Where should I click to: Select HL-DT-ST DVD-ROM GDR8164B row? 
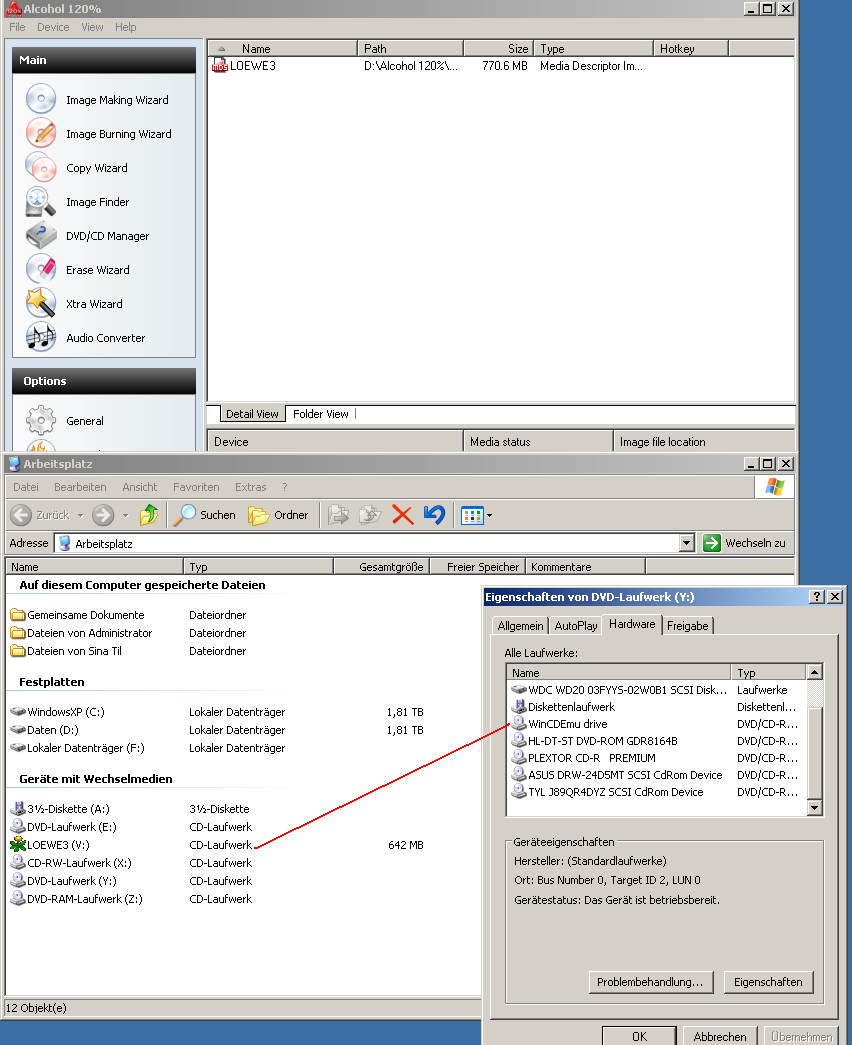point(594,740)
